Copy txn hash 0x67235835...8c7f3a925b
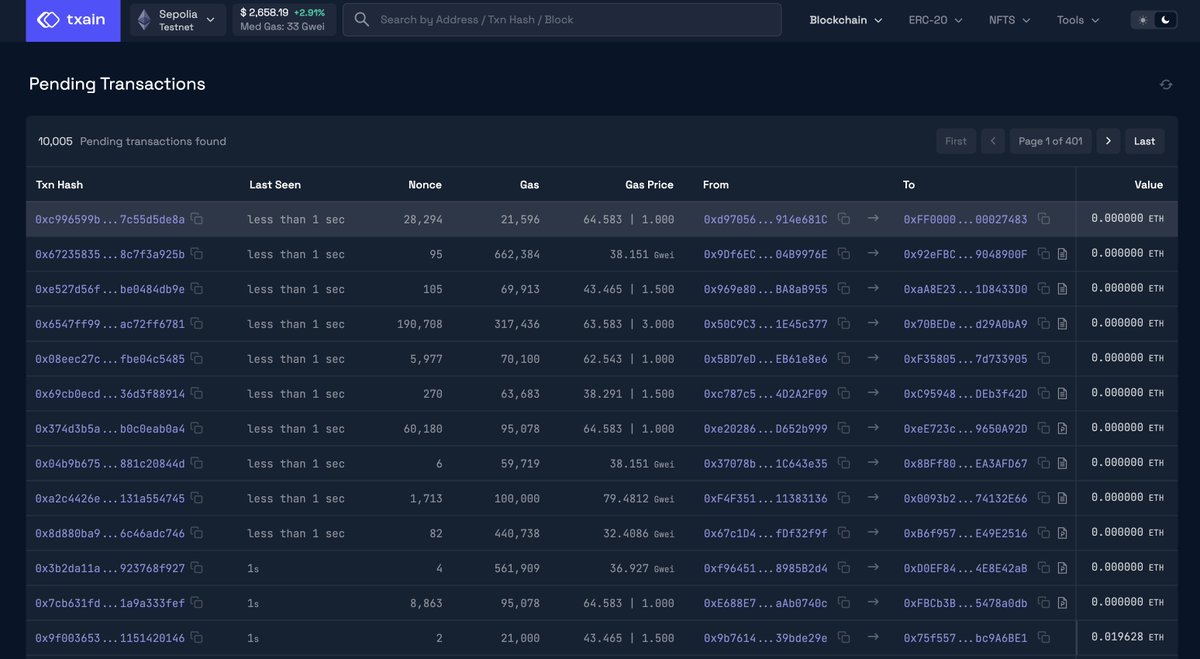The image size is (1200, 659). click(x=197, y=254)
